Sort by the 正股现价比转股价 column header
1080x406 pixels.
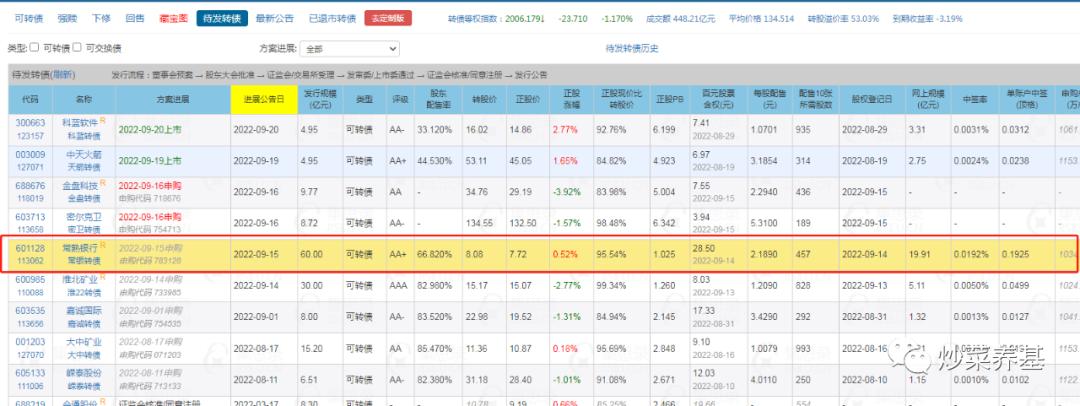621,100
